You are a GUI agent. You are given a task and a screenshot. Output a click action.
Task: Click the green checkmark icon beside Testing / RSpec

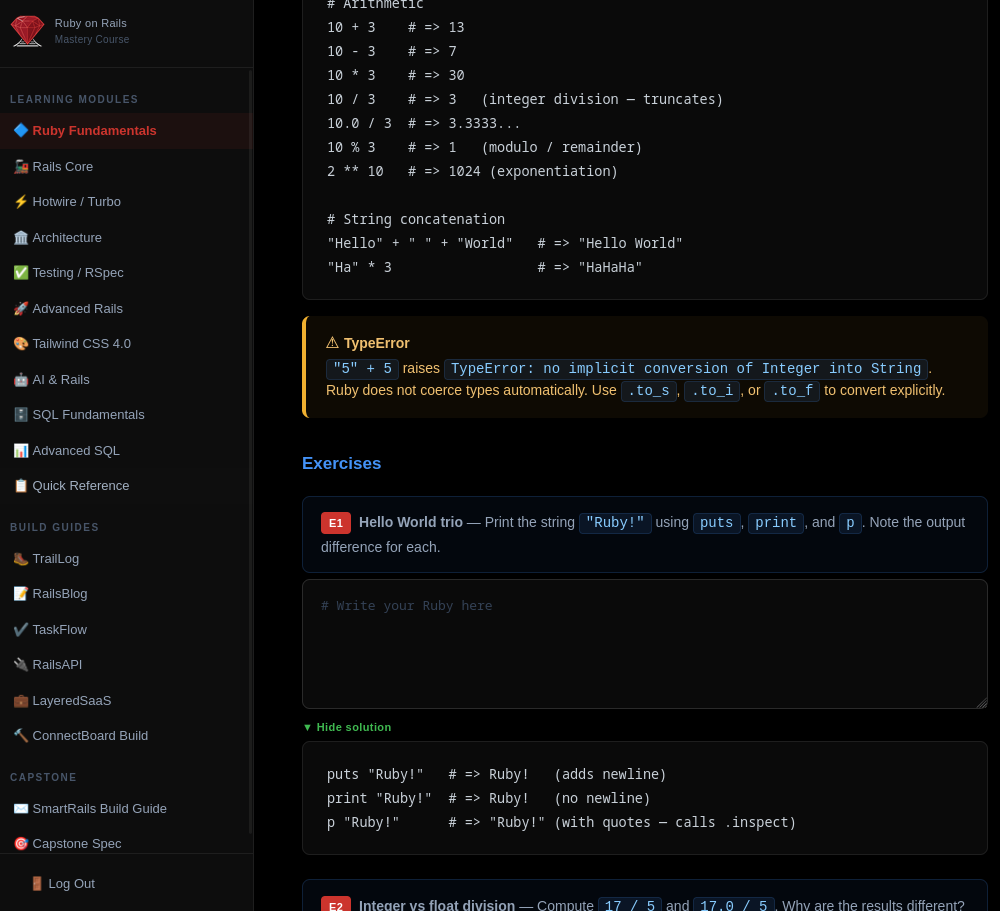[x=21, y=272]
